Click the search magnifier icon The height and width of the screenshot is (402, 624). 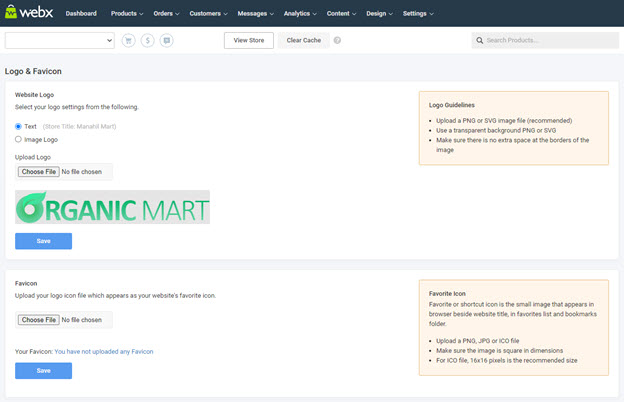tap(480, 40)
